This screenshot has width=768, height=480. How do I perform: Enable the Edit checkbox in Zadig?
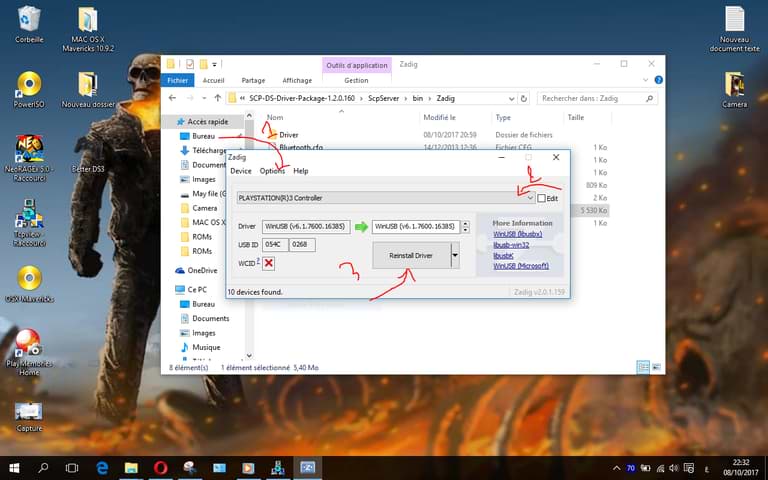541,198
